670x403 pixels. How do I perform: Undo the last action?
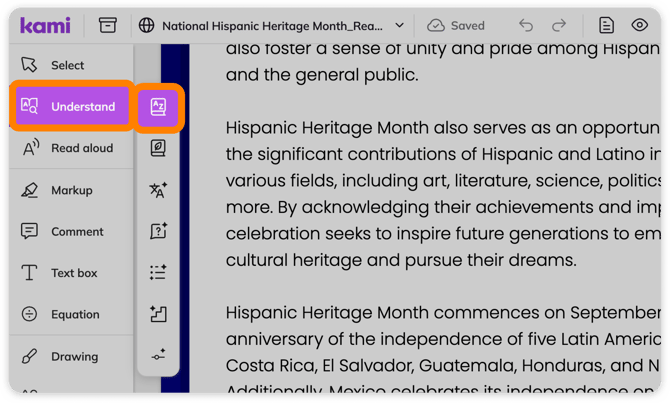pyautogui.click(x=526, y=26)
